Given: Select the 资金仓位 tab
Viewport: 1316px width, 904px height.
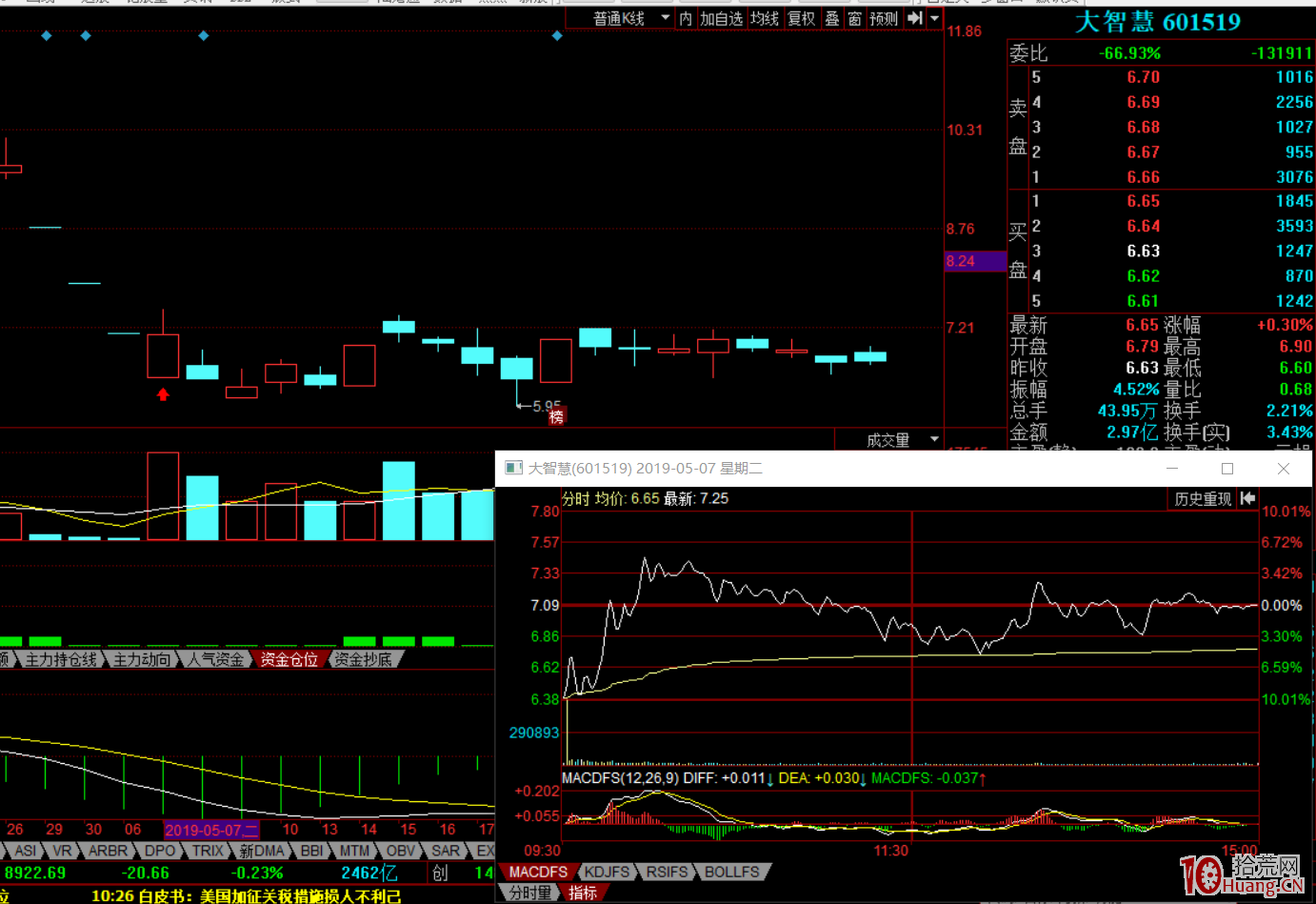Looking at the screenshot, I should (289, 659).
